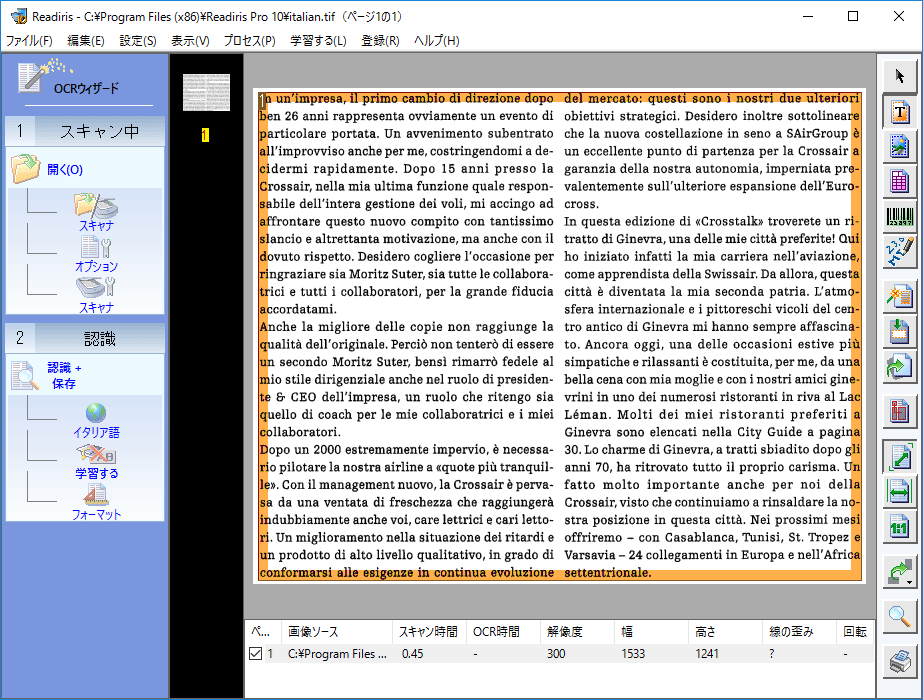The height and width of the screenshot is (700, 923).
Task: Open file with 開く(O) button
Action: coord(48,170)
